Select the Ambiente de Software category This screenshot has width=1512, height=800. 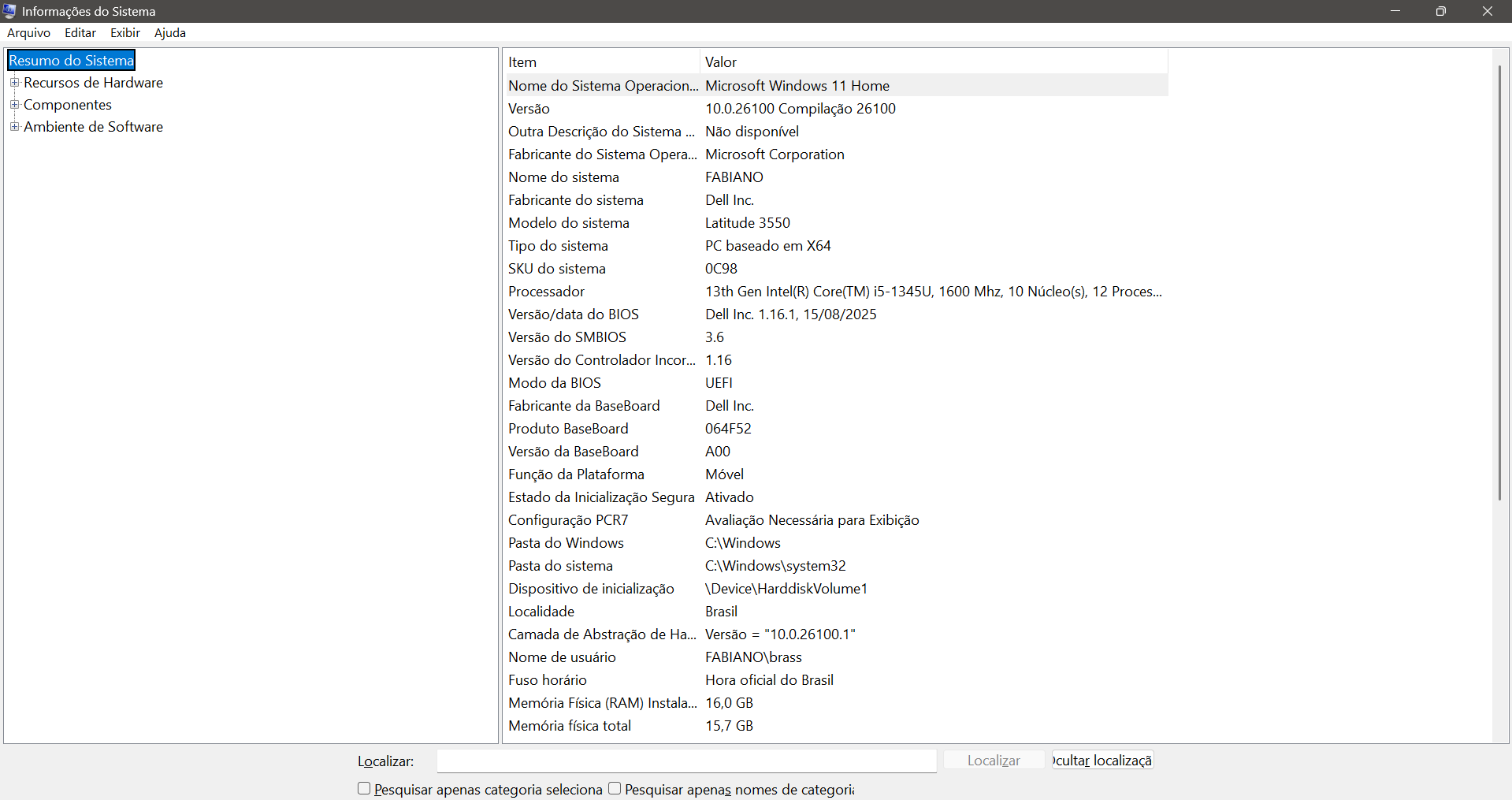click(x=93, y=127)
